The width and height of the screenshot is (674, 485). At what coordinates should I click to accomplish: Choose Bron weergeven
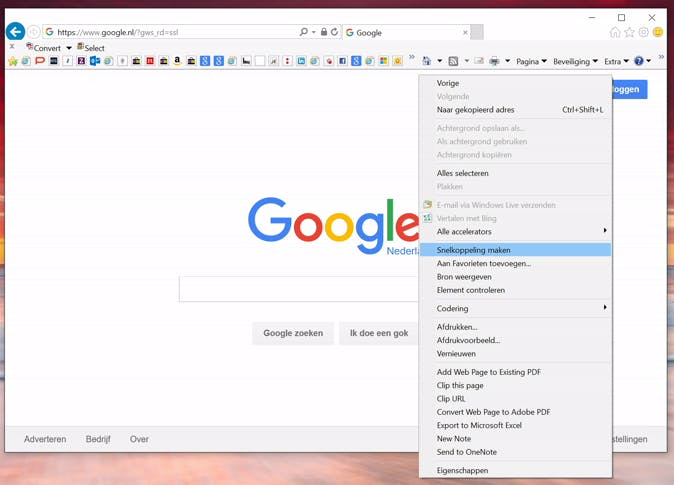click(515, 277)
